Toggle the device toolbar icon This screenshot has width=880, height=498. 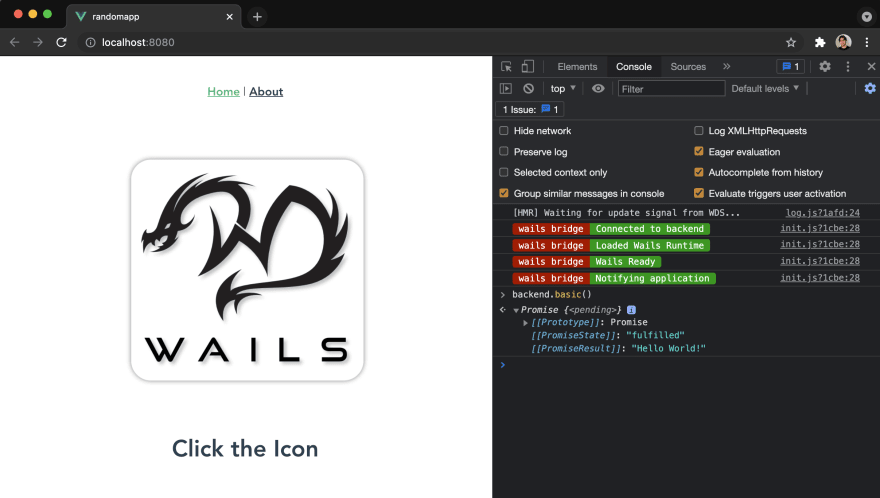coord(528,67)
